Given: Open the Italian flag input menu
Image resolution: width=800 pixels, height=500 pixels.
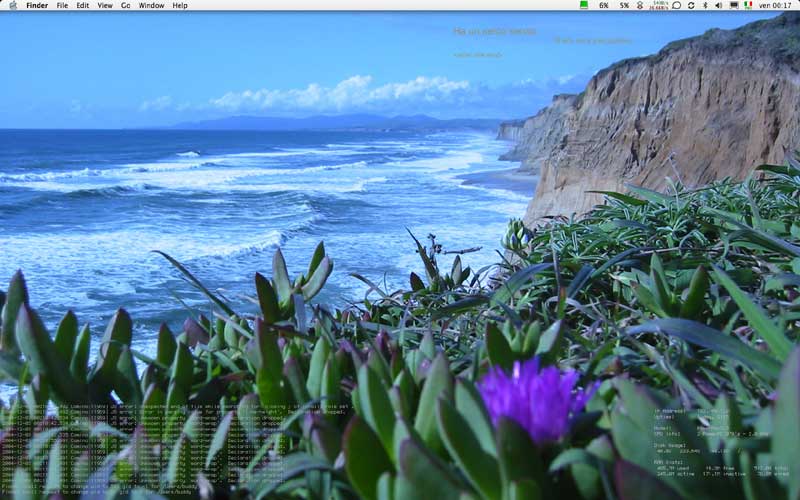Looking at the screenshot, I should (x=748, y=5).
